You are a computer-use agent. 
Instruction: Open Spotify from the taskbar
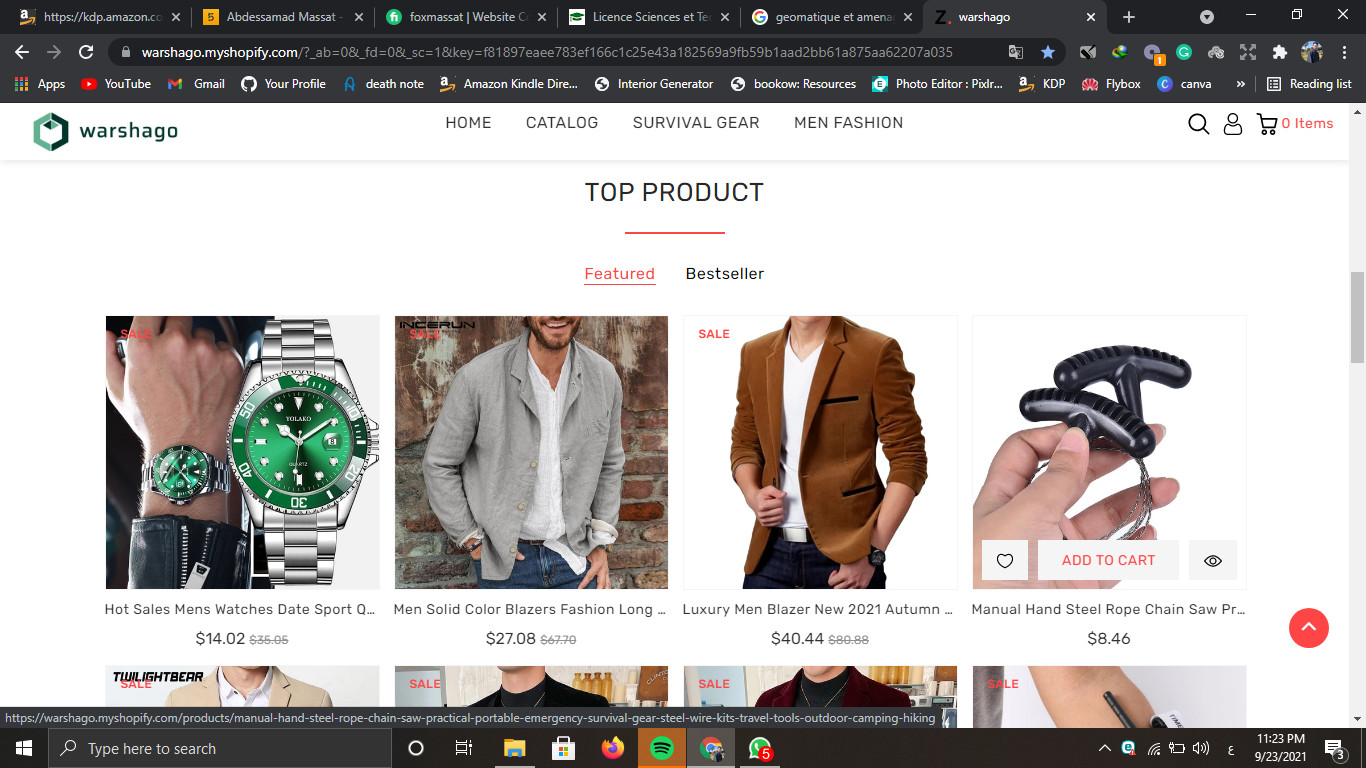(x=662, y=748)
